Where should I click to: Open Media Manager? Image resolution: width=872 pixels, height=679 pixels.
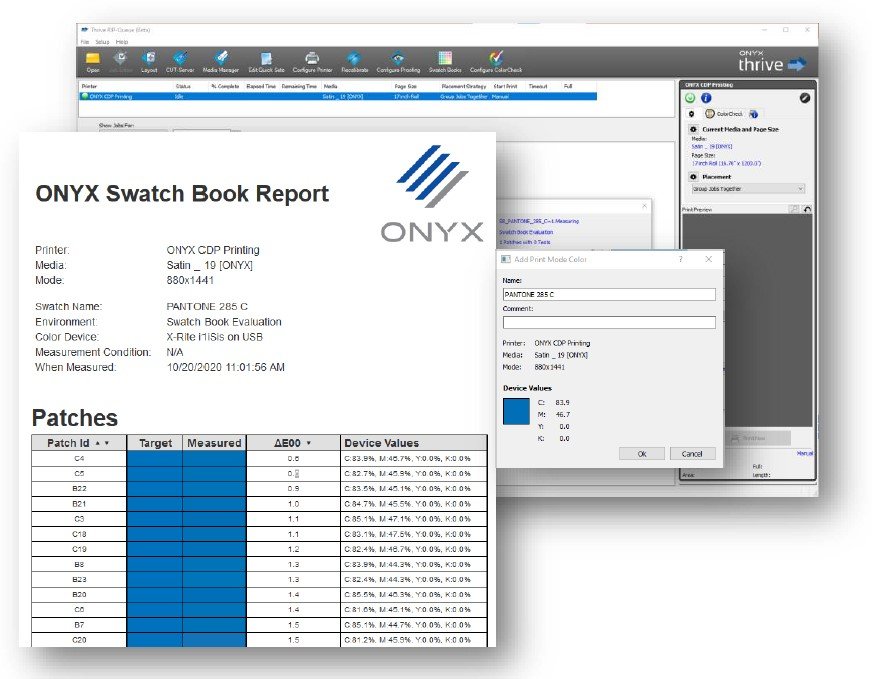pos(221,61)
